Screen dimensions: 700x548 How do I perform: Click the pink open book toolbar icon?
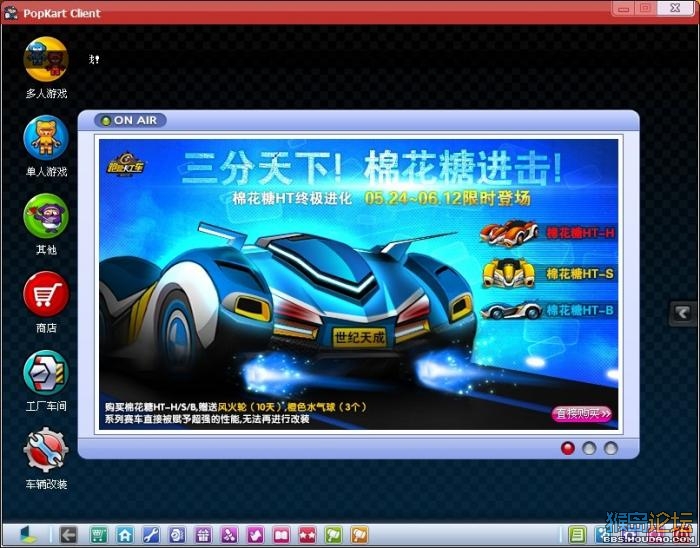[281, 535]
